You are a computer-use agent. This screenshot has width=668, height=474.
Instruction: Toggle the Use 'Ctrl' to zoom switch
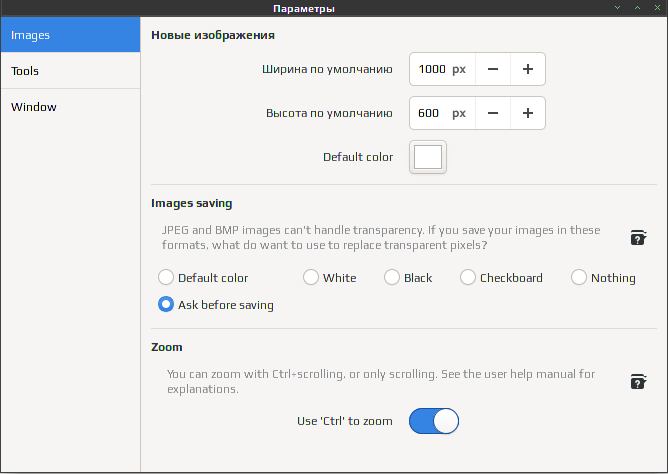pos(434,421)
